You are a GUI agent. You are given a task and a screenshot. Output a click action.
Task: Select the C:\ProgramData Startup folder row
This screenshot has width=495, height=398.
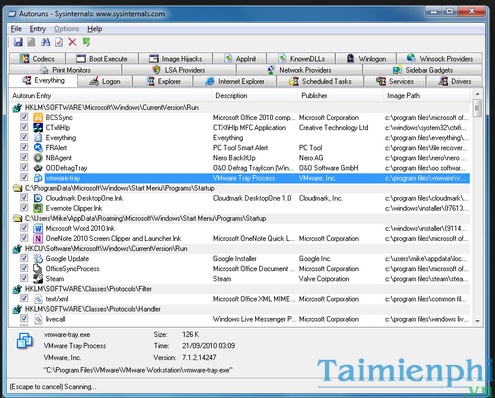pyautogui.click(x=241, y=188)
